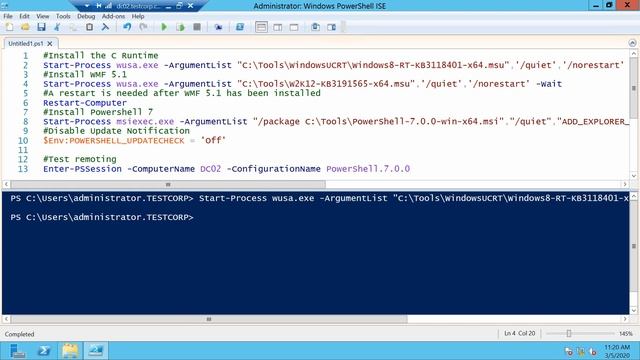Click $Env:POWERSHELL_UPDATECHECK variable
The image size is (640, 360).
(x=114, y=140)
